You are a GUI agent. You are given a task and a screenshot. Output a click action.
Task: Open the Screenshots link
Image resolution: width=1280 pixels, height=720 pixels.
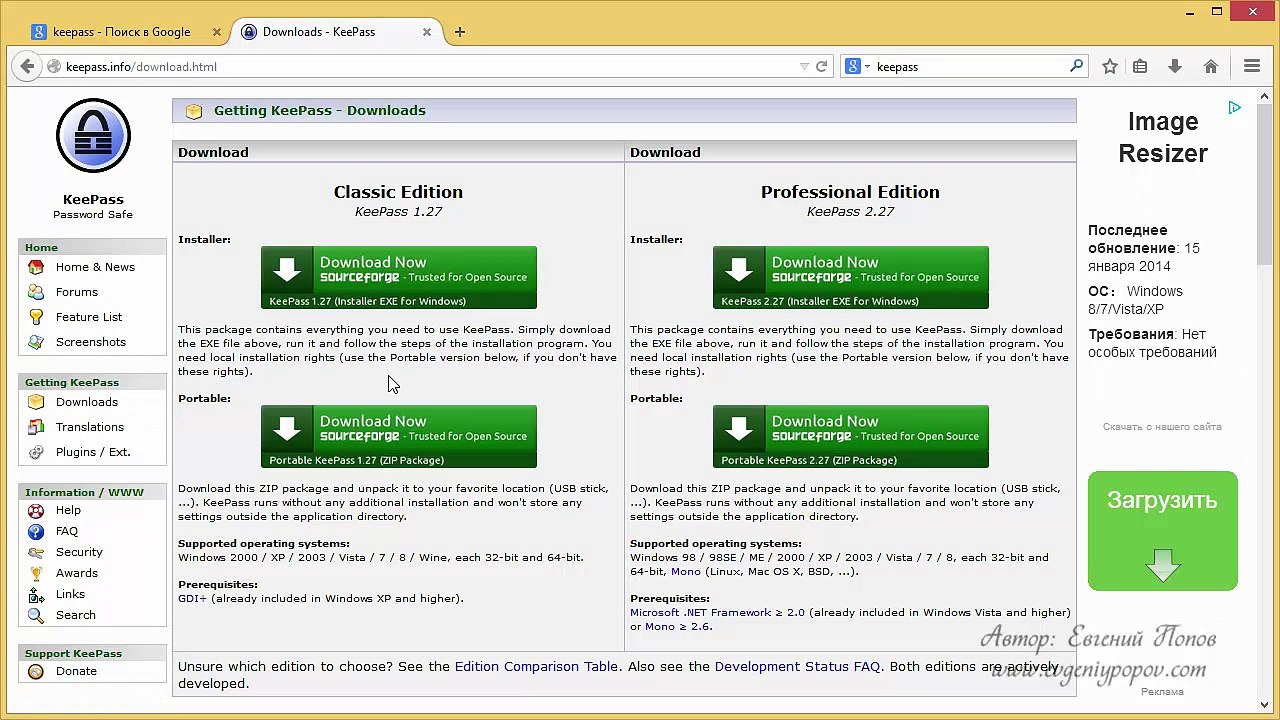point(91,342)
